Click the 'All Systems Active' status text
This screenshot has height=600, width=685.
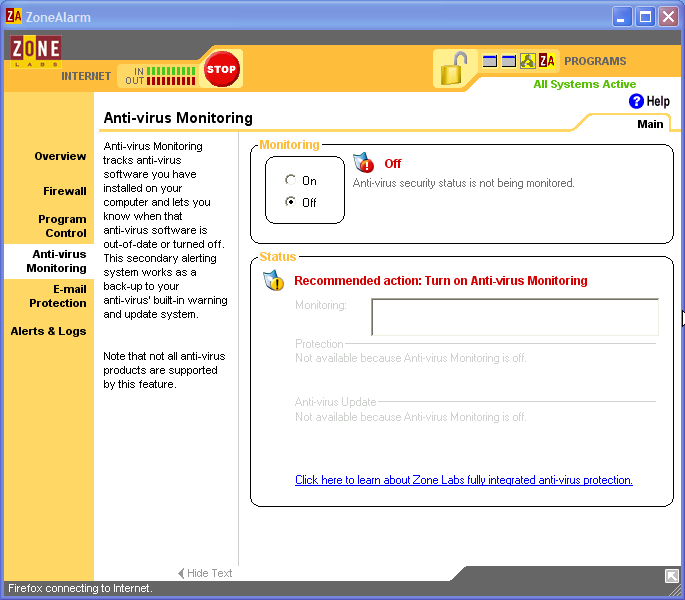click(585, 84)
